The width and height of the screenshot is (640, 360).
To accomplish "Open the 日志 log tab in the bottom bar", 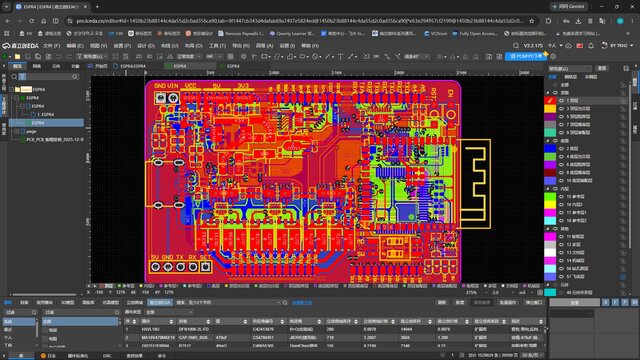I will coord(49,356).
